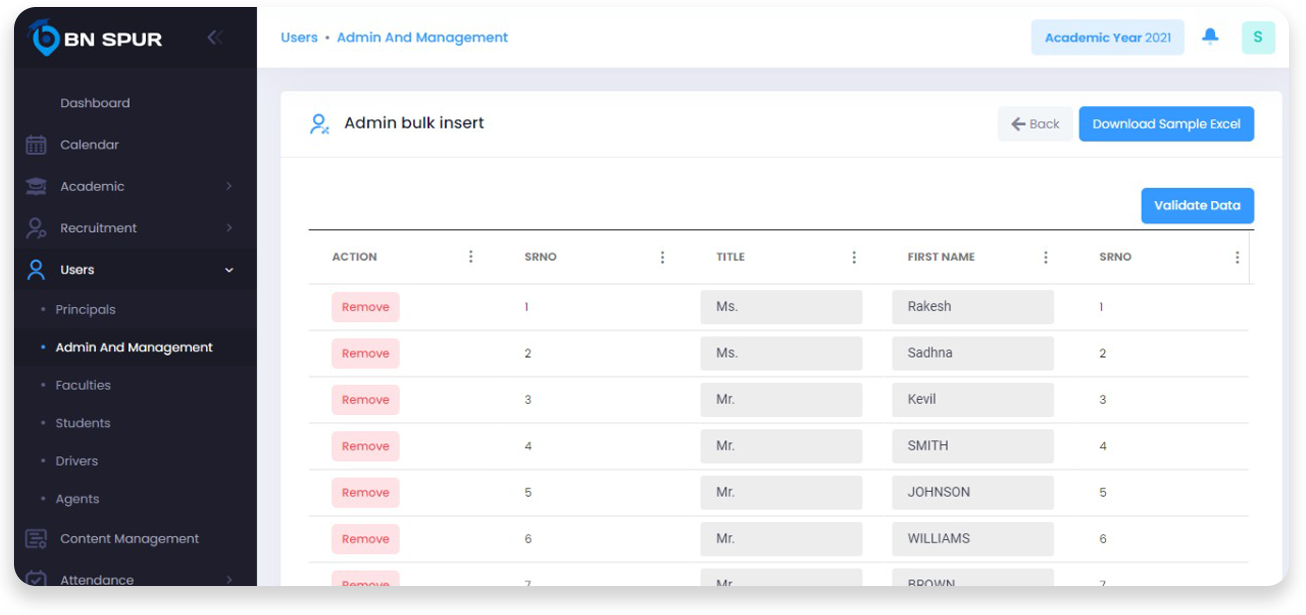Go back using the Back button

[x=1034, y=124]
